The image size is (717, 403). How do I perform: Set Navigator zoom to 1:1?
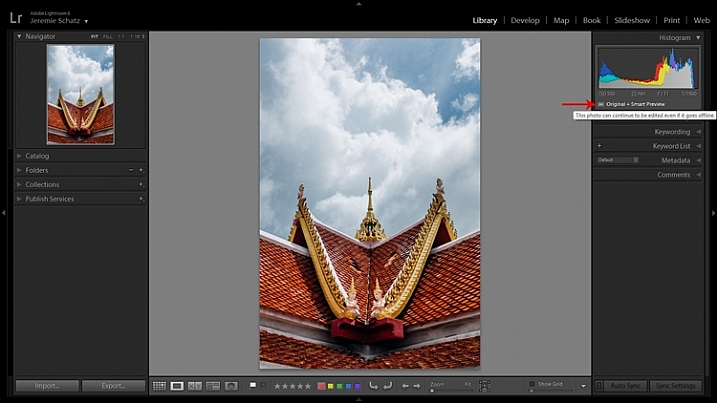[121, 36]
